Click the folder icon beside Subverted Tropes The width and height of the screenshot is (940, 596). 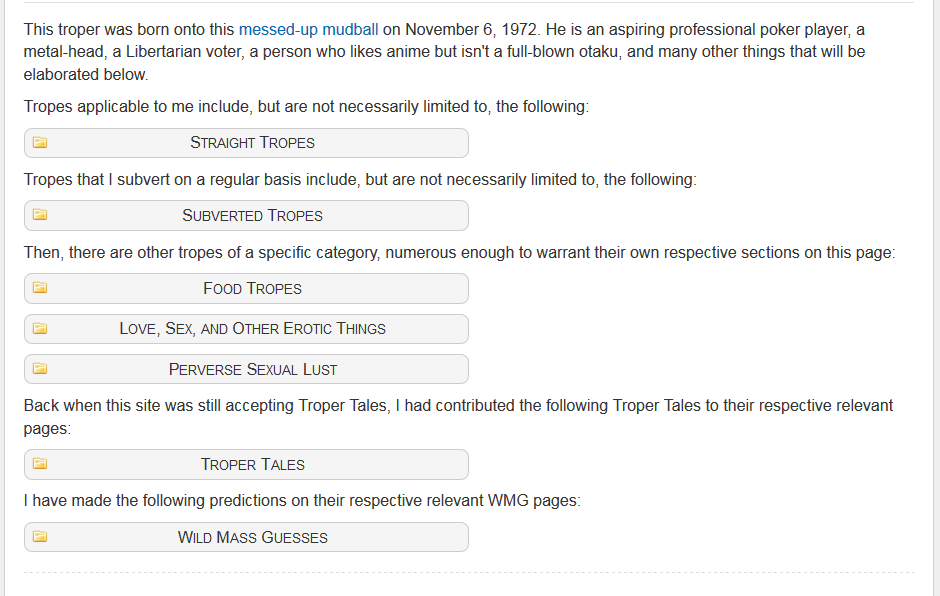[x=40, y=215]
